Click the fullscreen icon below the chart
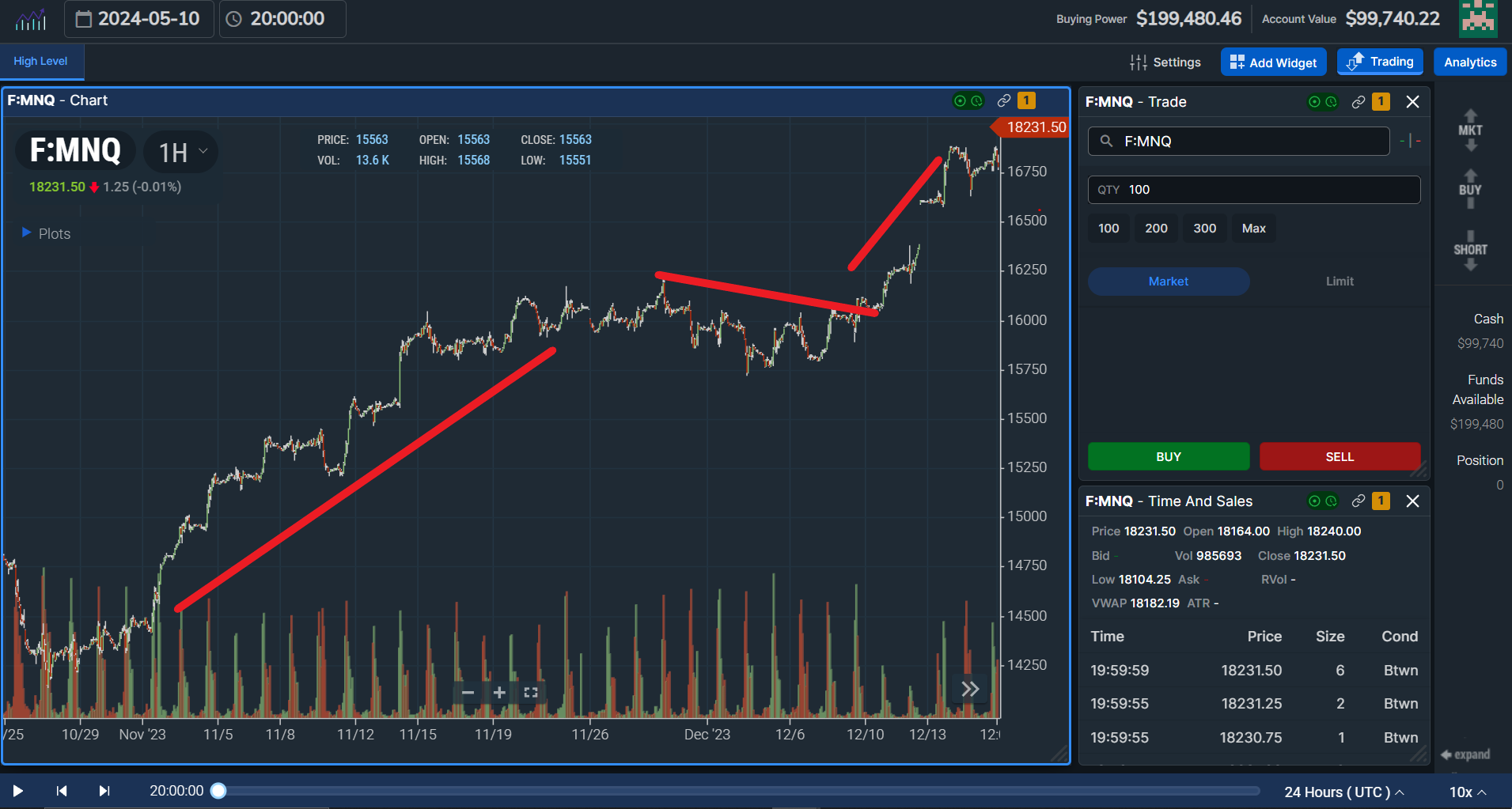 530,693
